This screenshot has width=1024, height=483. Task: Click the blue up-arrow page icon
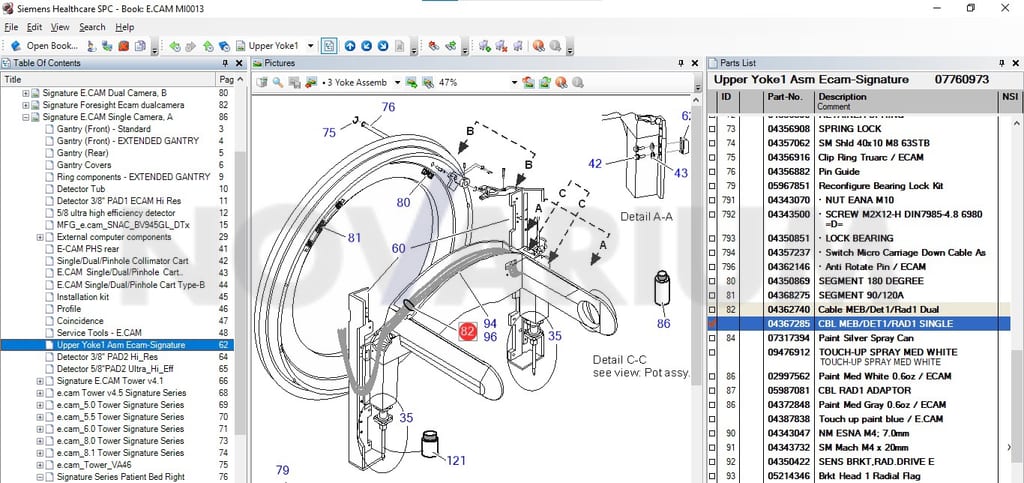tap(350, 46)
